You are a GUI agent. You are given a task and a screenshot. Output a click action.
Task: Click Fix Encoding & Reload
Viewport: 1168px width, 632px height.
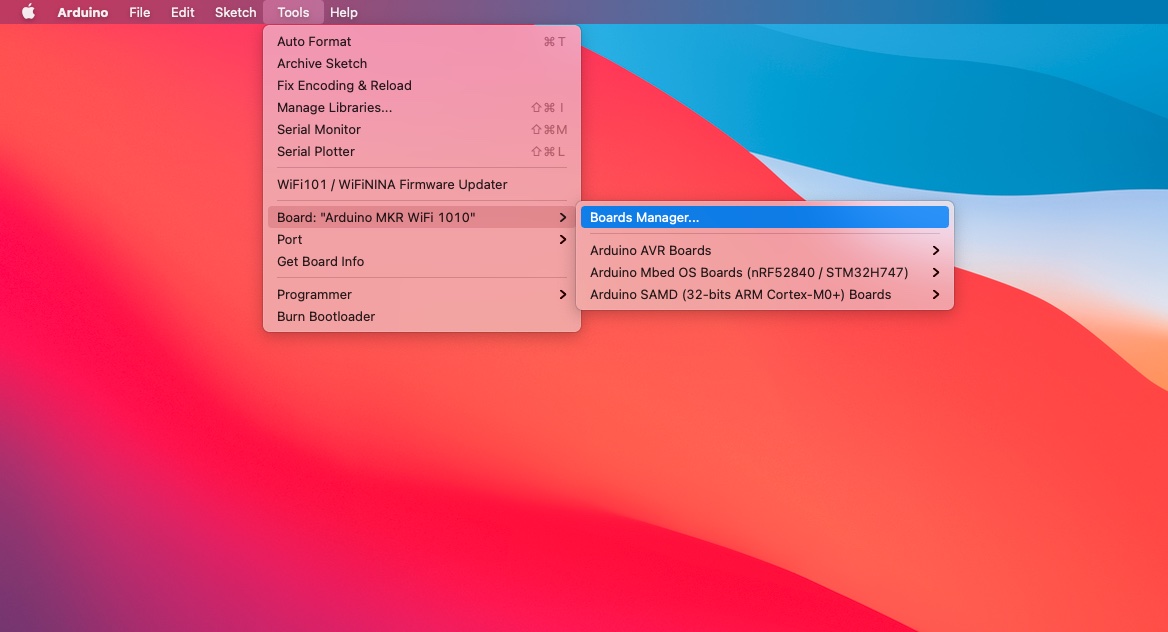[x=344, y=85]
